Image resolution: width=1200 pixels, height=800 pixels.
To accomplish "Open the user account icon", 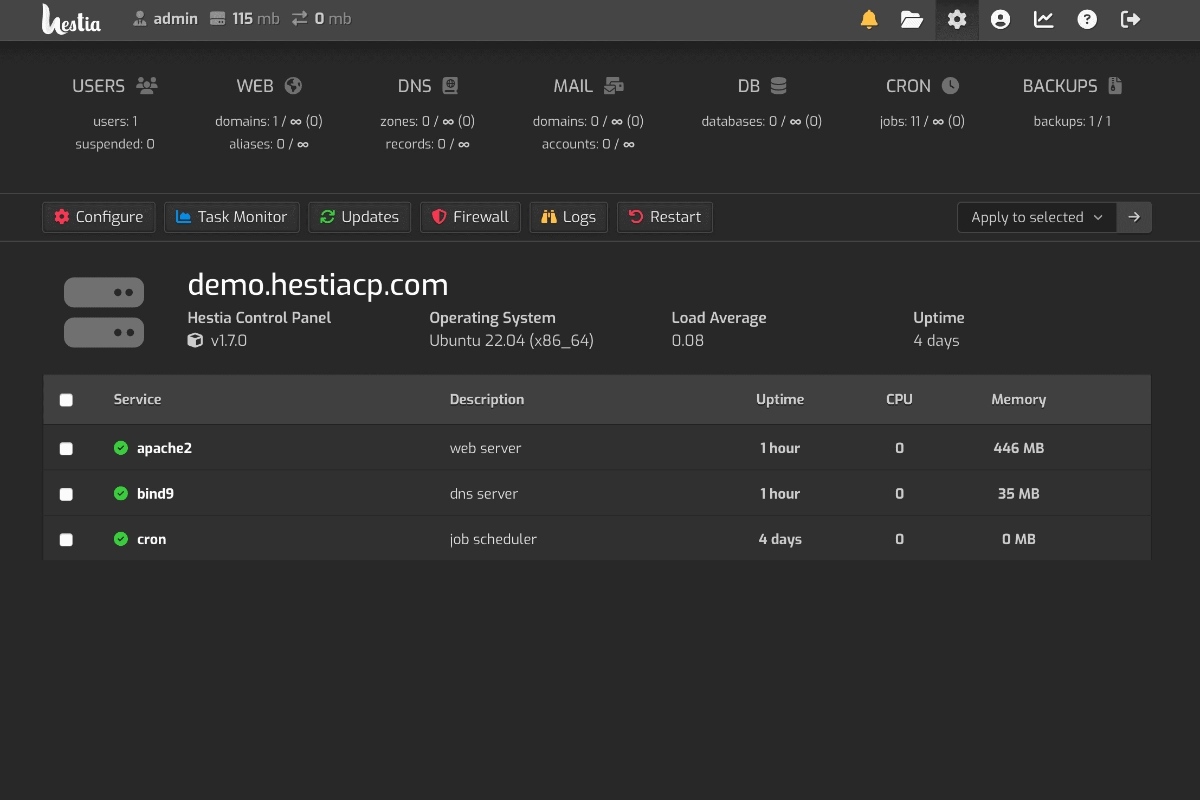I will coord(1000,19).
